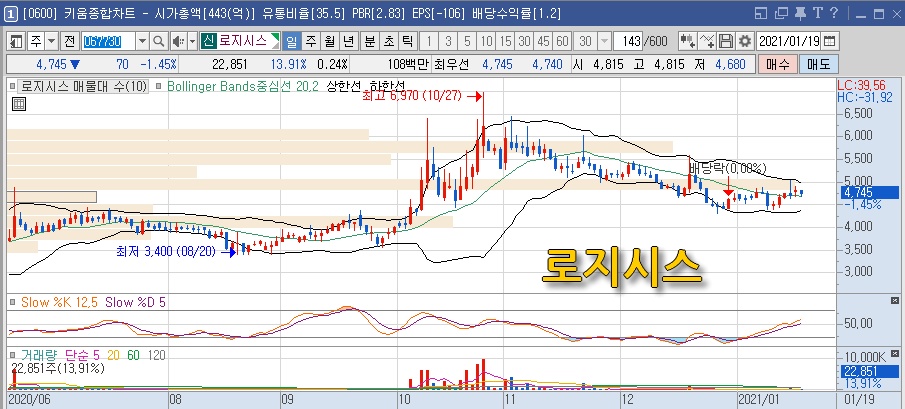The width and height of the screenshot is (905, 409).
Task: Choose the 10 interval button
Action: pyautogui.click(x=487, y=41)
